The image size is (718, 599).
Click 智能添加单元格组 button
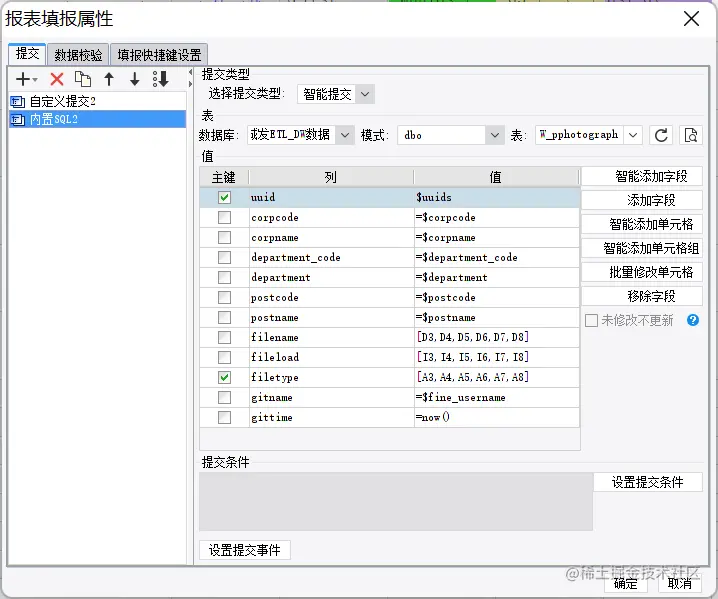click(x=642, y=248)
